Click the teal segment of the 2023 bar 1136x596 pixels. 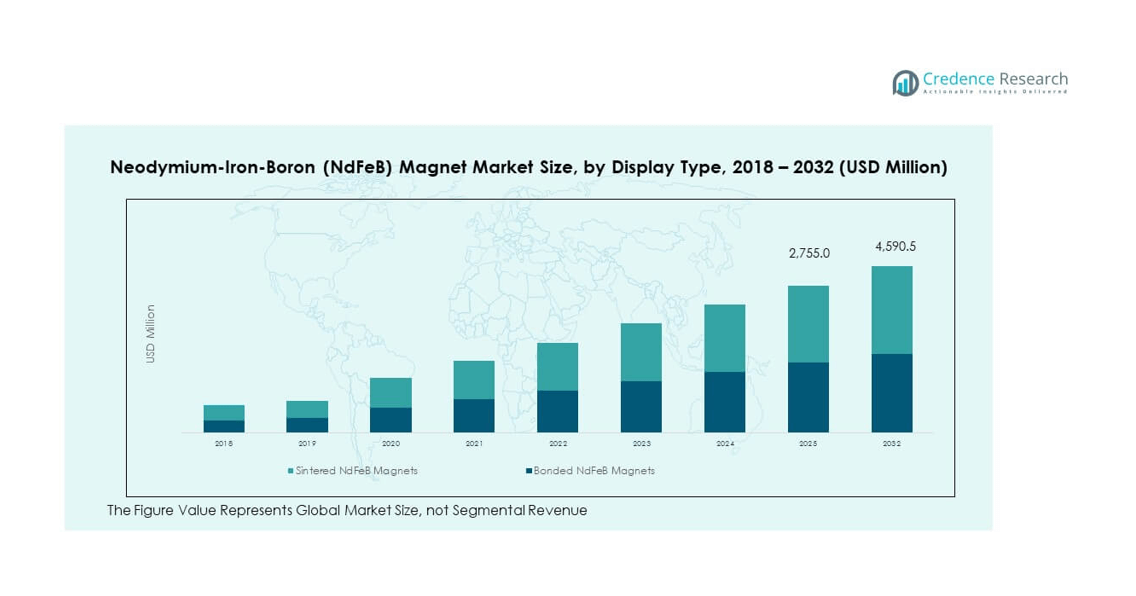tap(641, 352)
